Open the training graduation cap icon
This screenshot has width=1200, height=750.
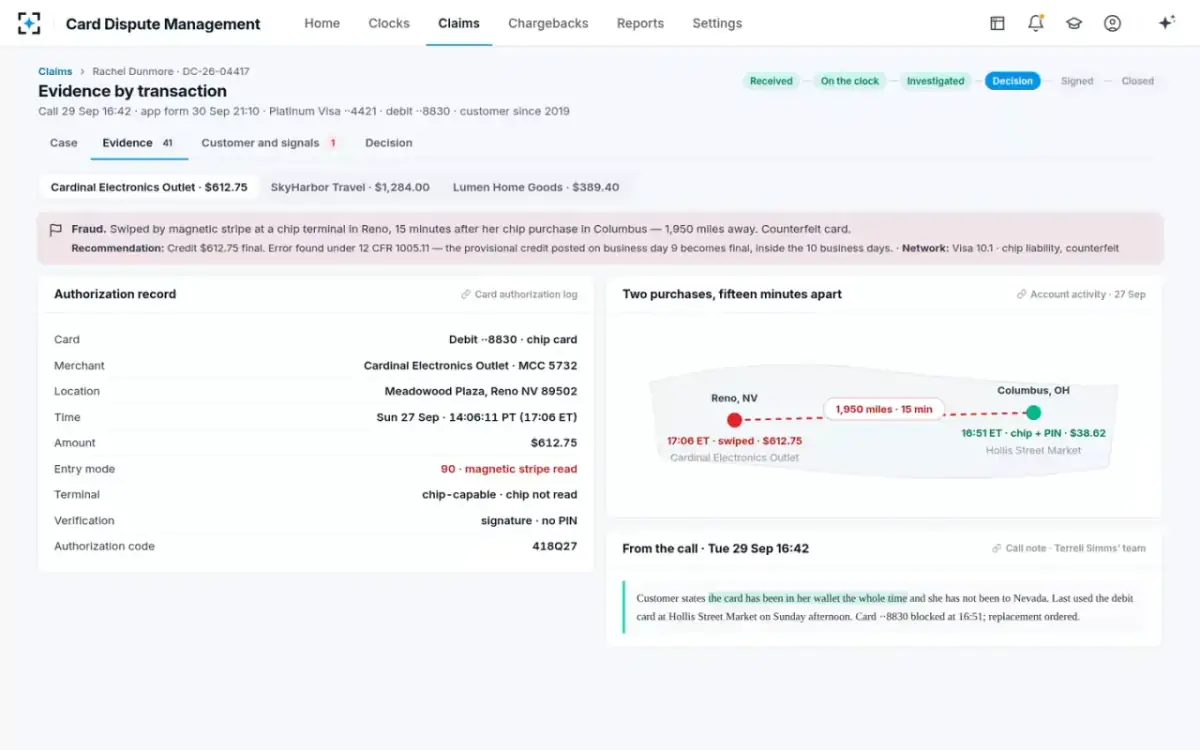pyautogui.click(x=1074, y=23)
